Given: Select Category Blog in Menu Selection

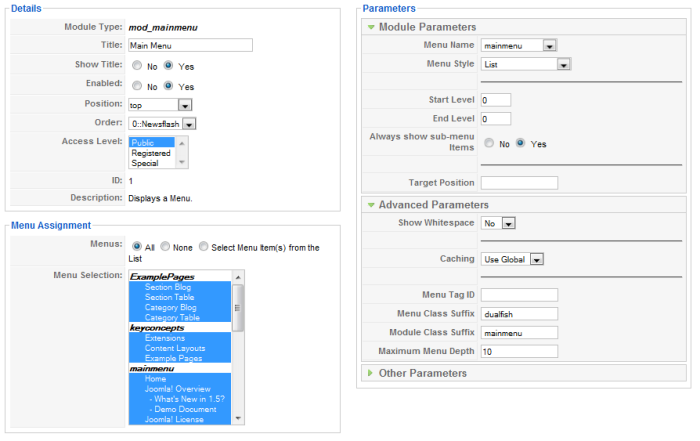Looking at the screenshot, I should click(180, 308).
